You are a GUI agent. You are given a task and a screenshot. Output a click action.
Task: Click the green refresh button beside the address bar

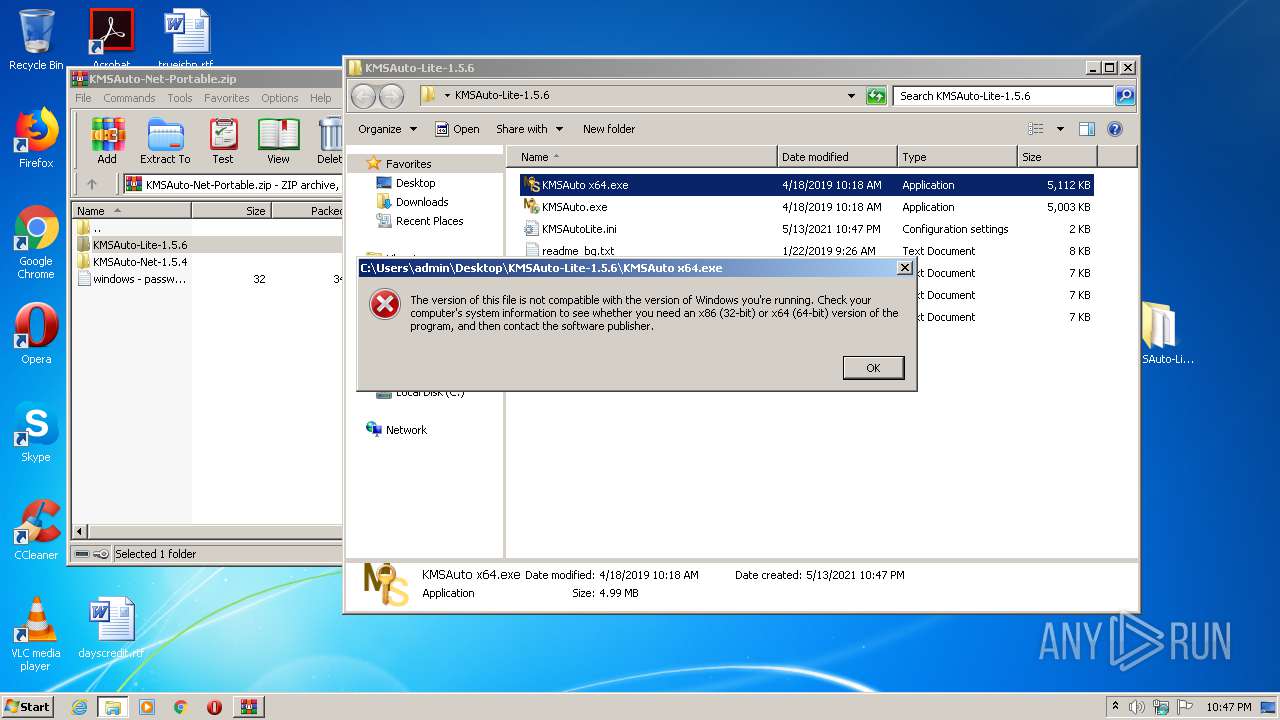[876, 96]
